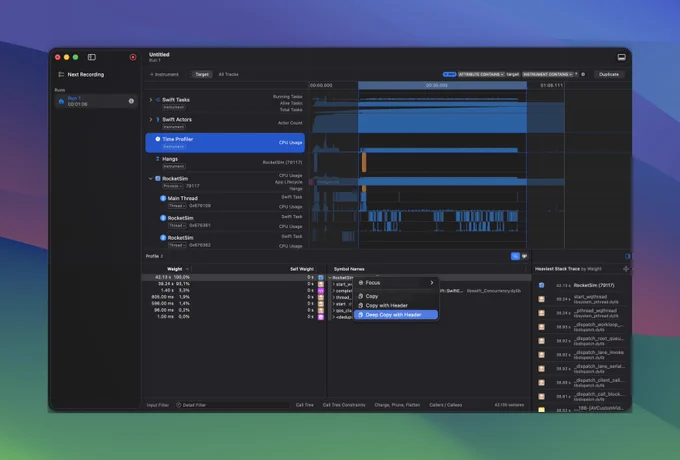Click the filter options gear icon
680x460 pixels.
coord(583,75)
